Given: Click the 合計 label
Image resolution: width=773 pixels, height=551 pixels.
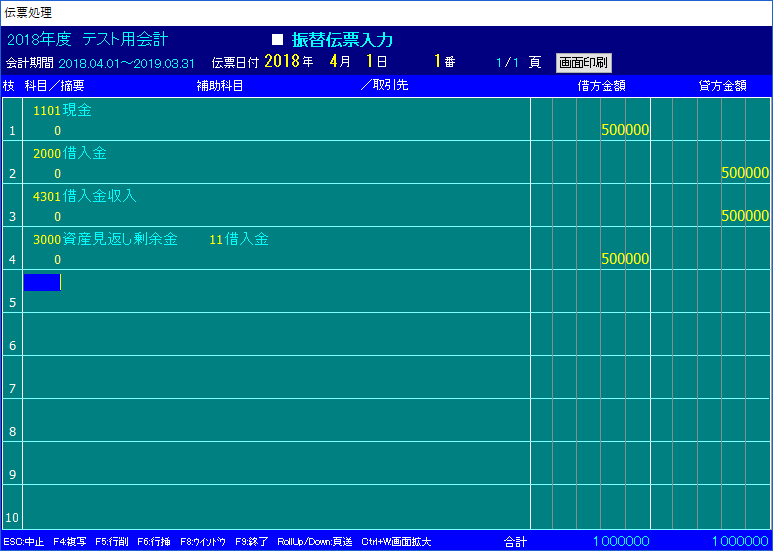Looking at the screenshot, I should (x=515, y=542).
